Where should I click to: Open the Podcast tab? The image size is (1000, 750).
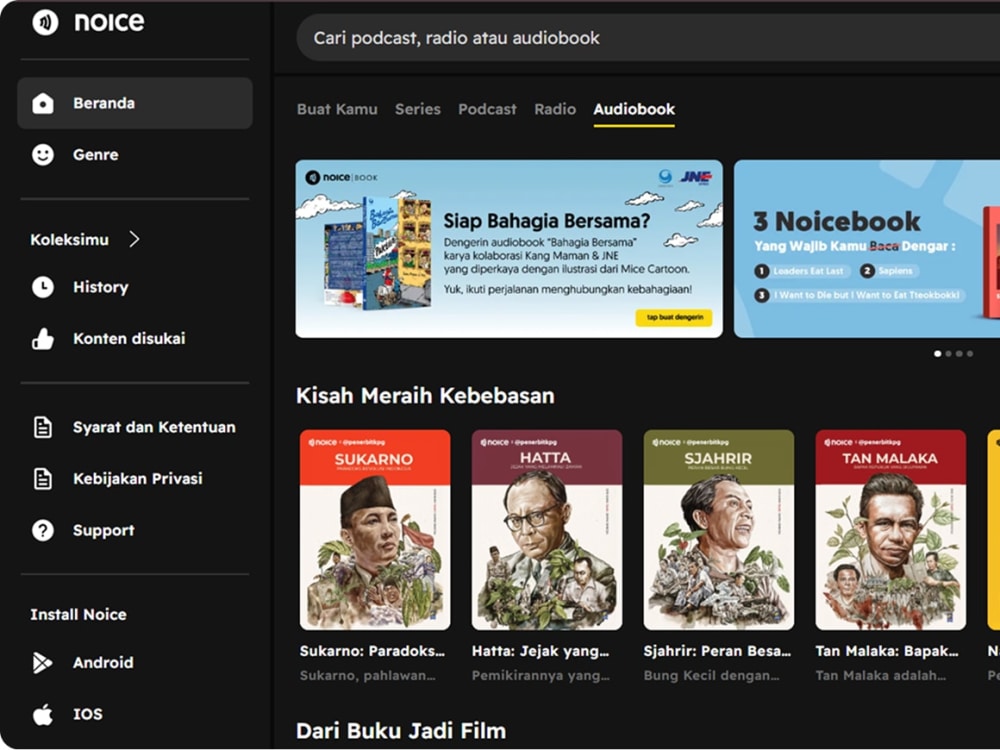pos(487,109)
